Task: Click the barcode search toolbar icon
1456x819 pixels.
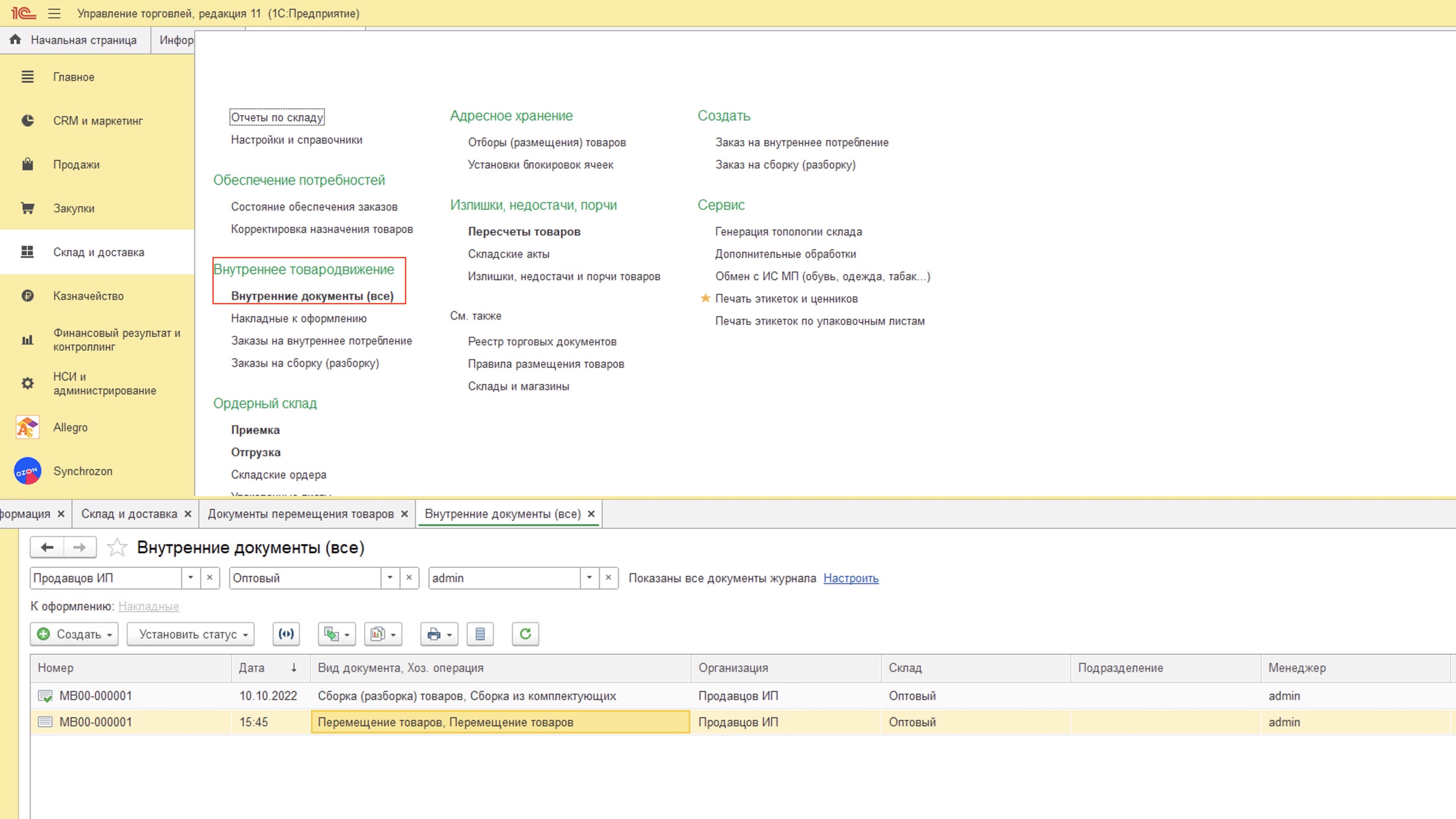Action: 286,634
